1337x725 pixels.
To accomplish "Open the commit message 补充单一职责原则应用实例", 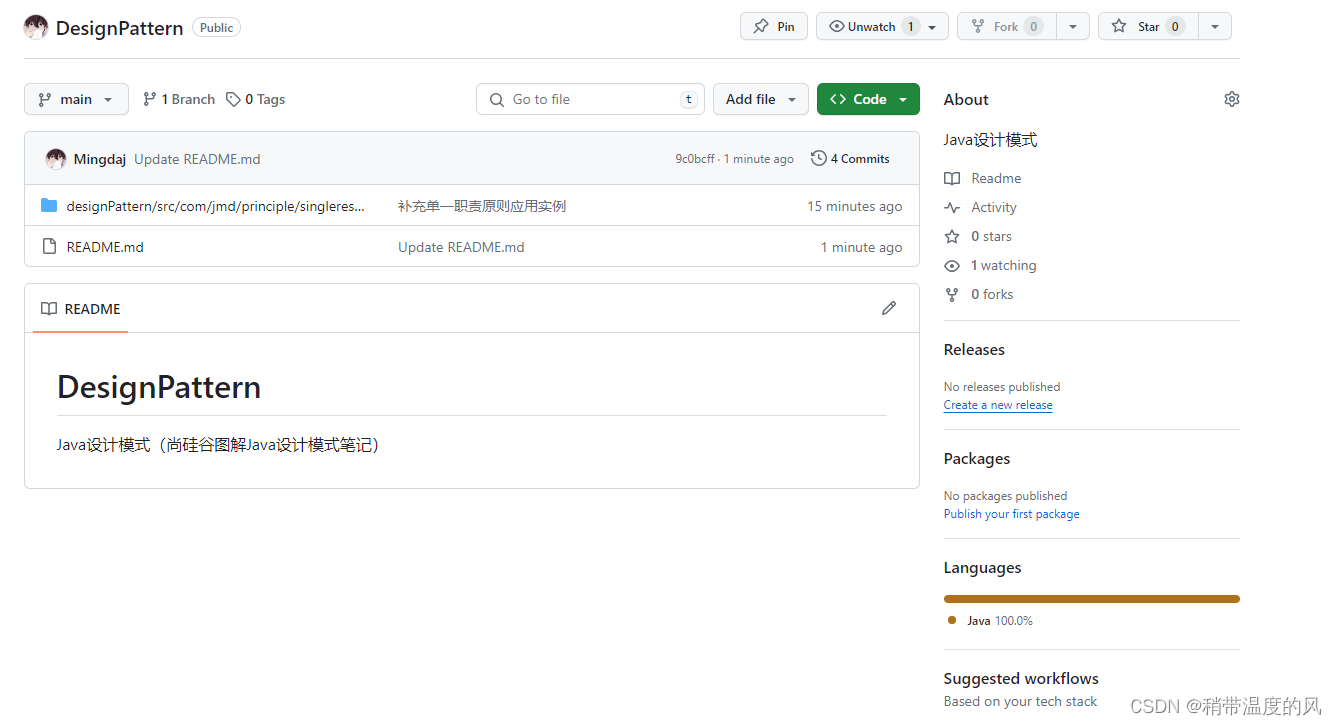I will tap(482, 206).
